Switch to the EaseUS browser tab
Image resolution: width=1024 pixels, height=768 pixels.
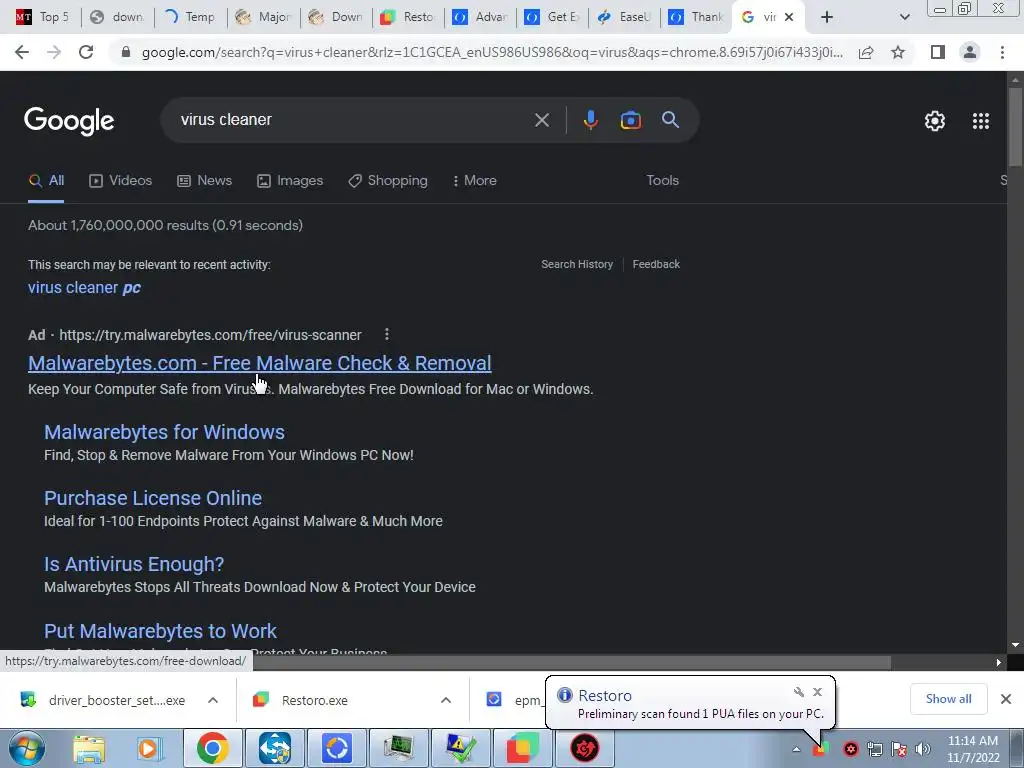point(625,17)
